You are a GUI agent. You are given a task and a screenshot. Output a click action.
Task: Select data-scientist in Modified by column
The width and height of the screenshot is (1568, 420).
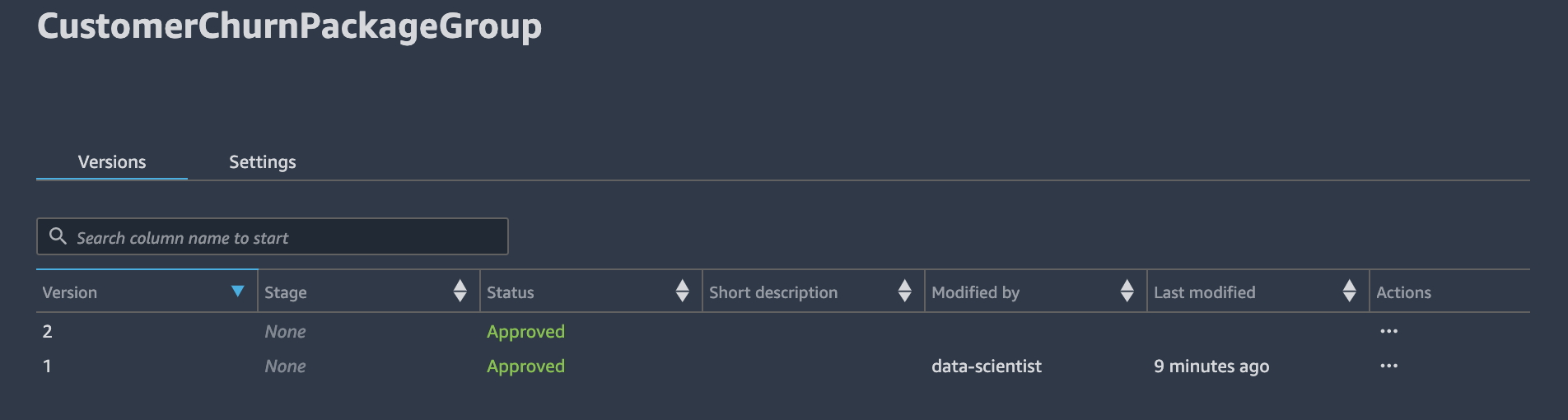click(987, 366)
